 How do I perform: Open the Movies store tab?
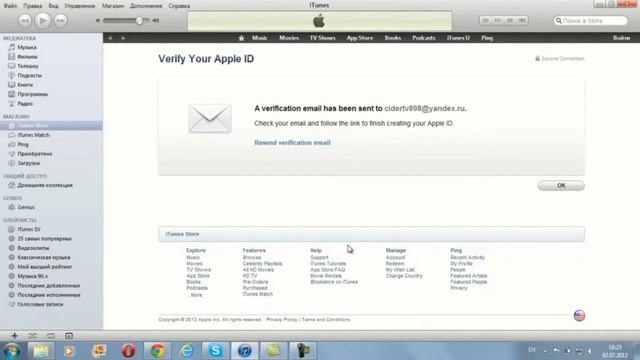tap(289, 38)
